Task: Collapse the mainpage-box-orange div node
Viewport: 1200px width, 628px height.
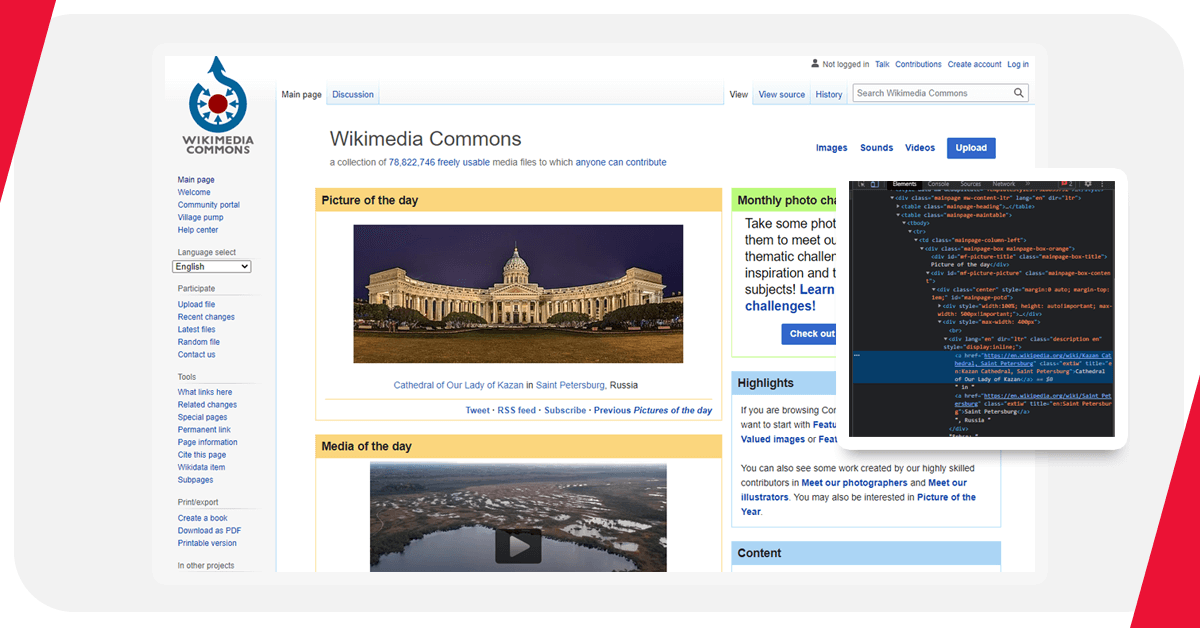Action: [922, 248]
